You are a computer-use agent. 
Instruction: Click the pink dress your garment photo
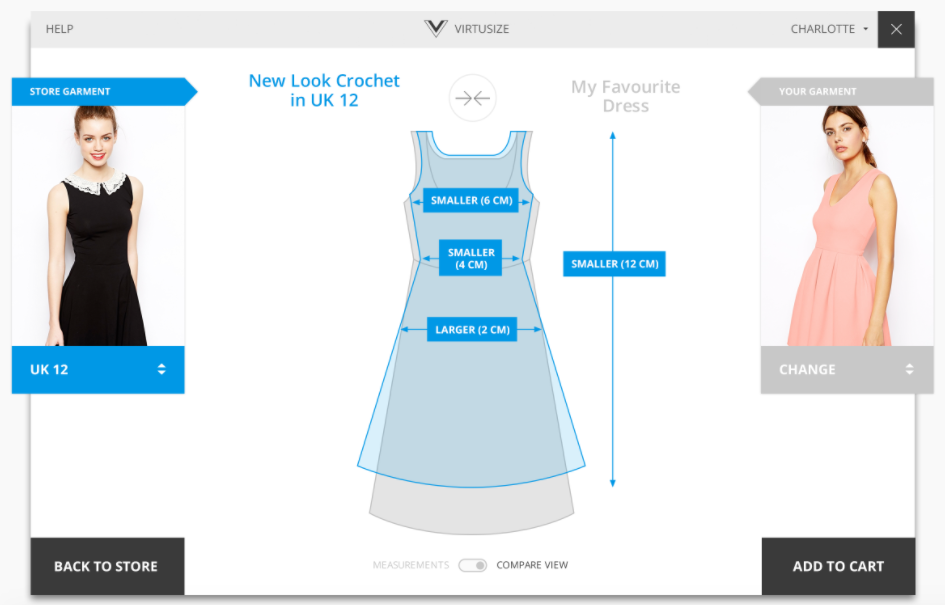pos(847,226)
